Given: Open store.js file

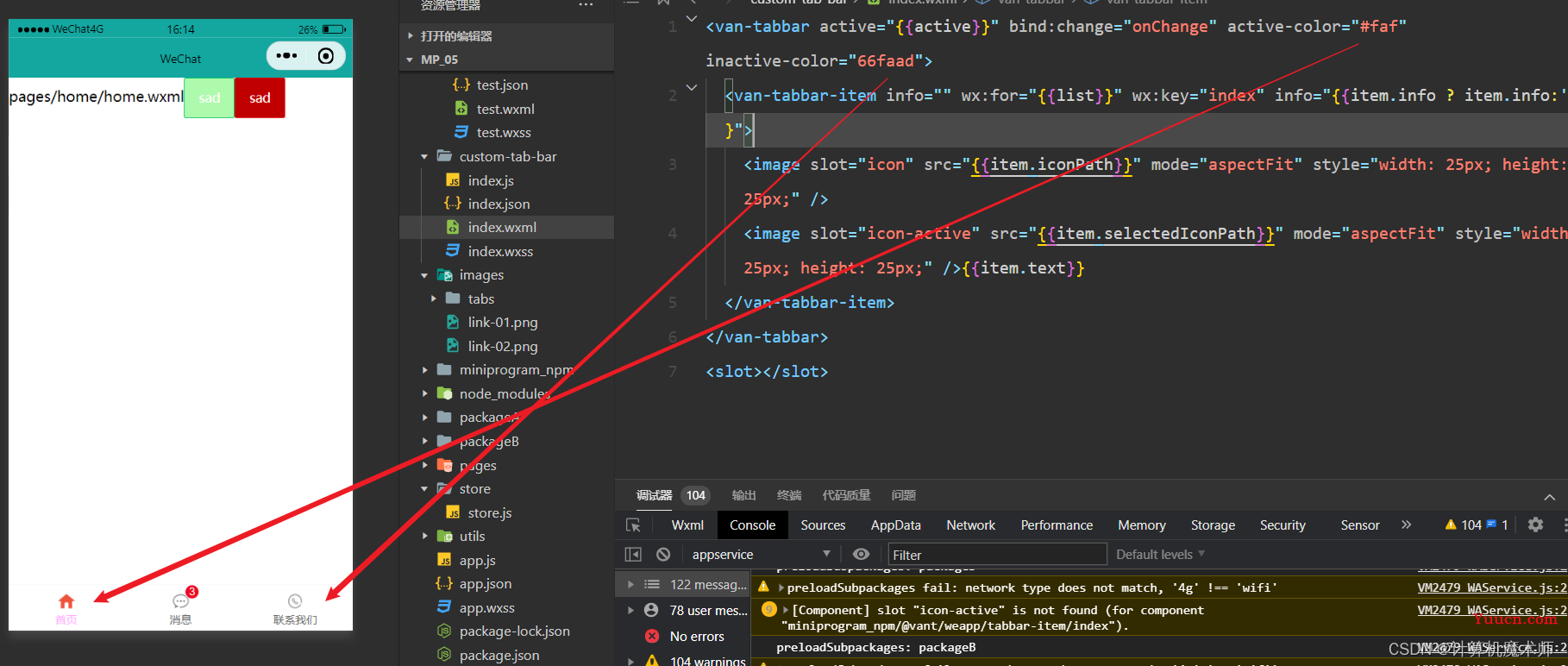Looking at the screenshot, I should (490, 512).
